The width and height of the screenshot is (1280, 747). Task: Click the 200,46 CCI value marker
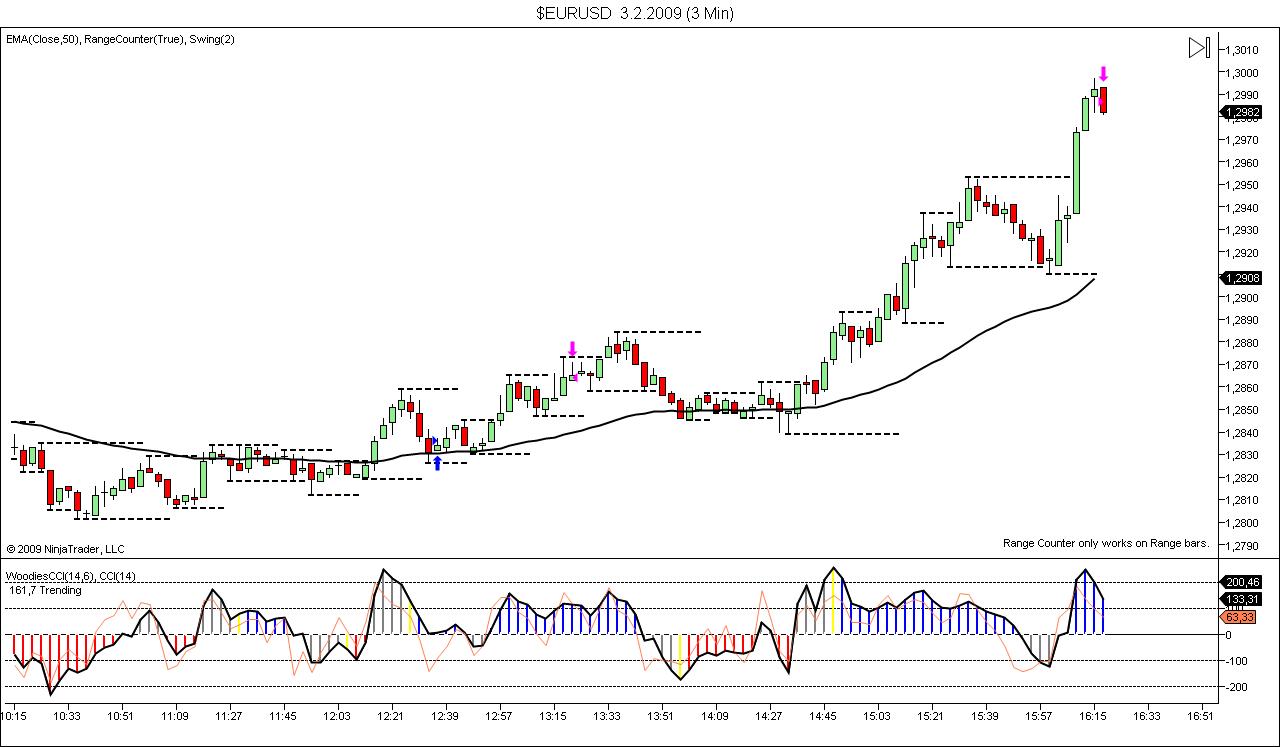[1241, 581]
